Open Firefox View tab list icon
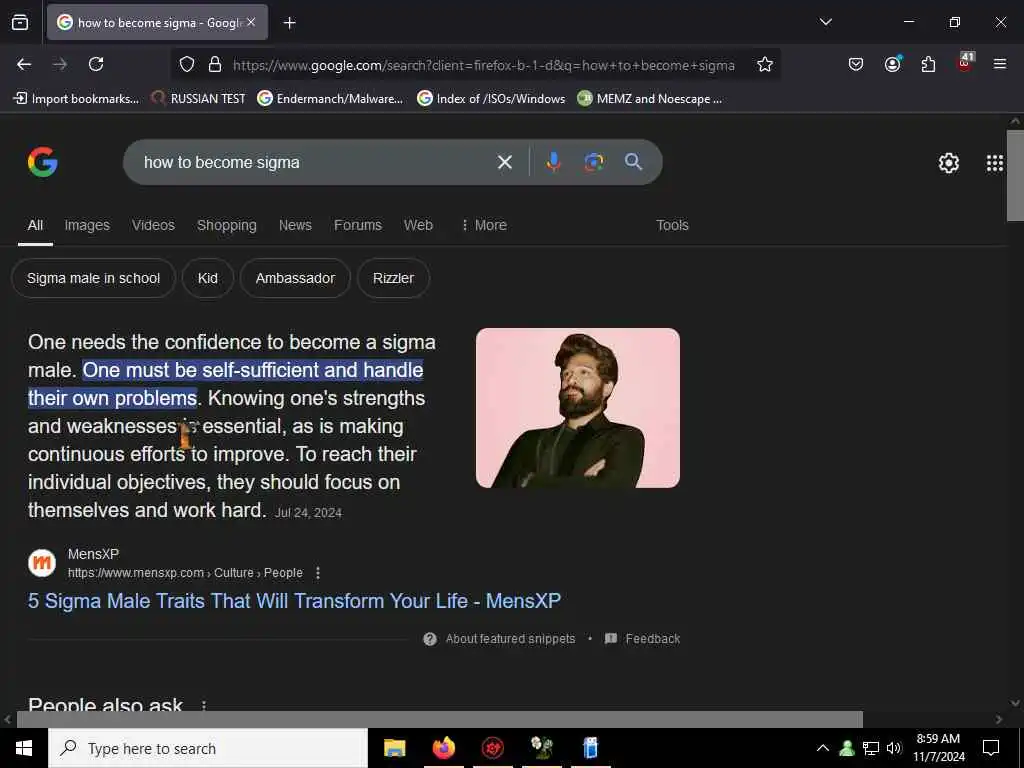Screen dimensions: 1024x768 [20, 22]
